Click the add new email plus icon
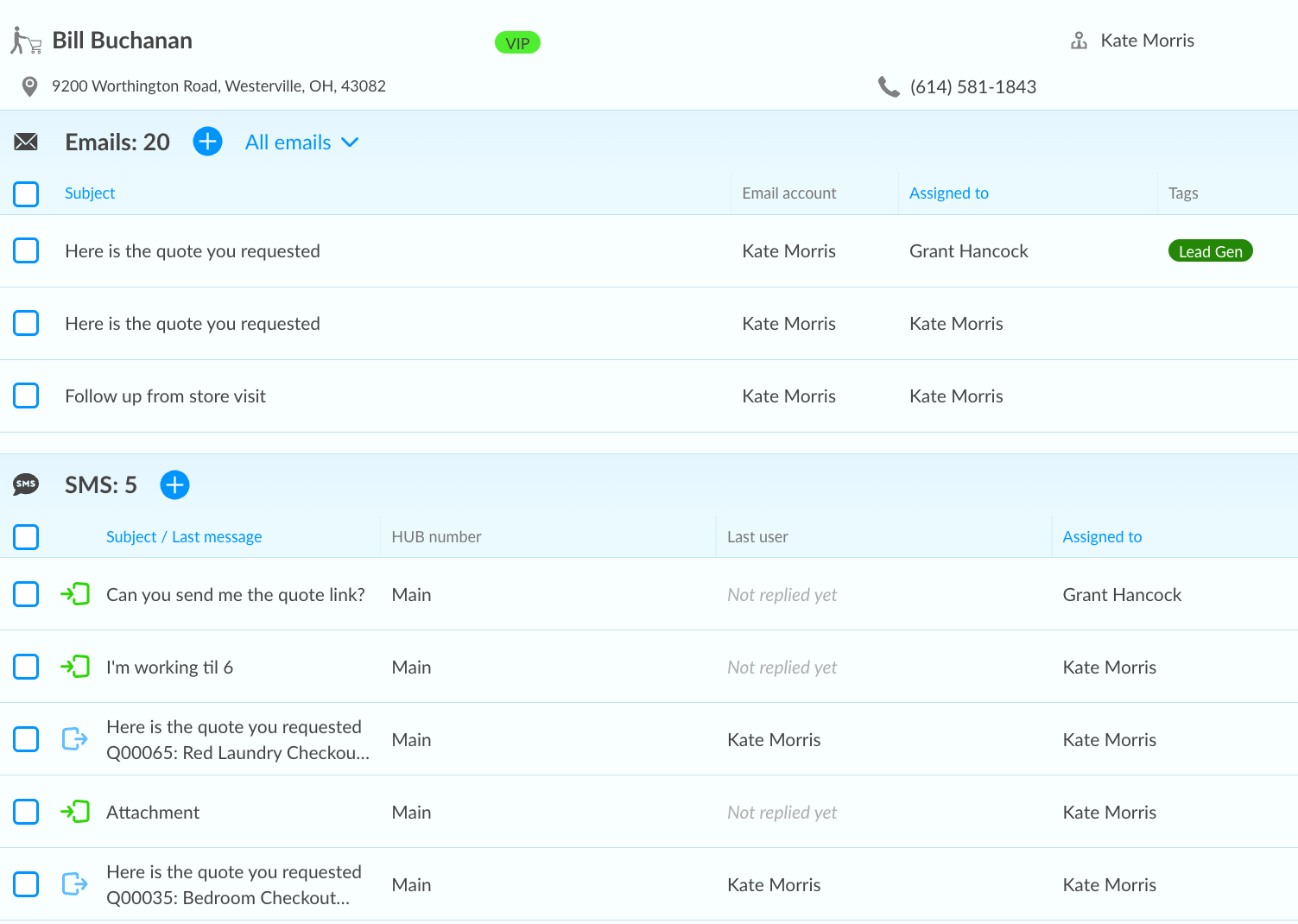1298x924 pixels. (x=207, y=142)
